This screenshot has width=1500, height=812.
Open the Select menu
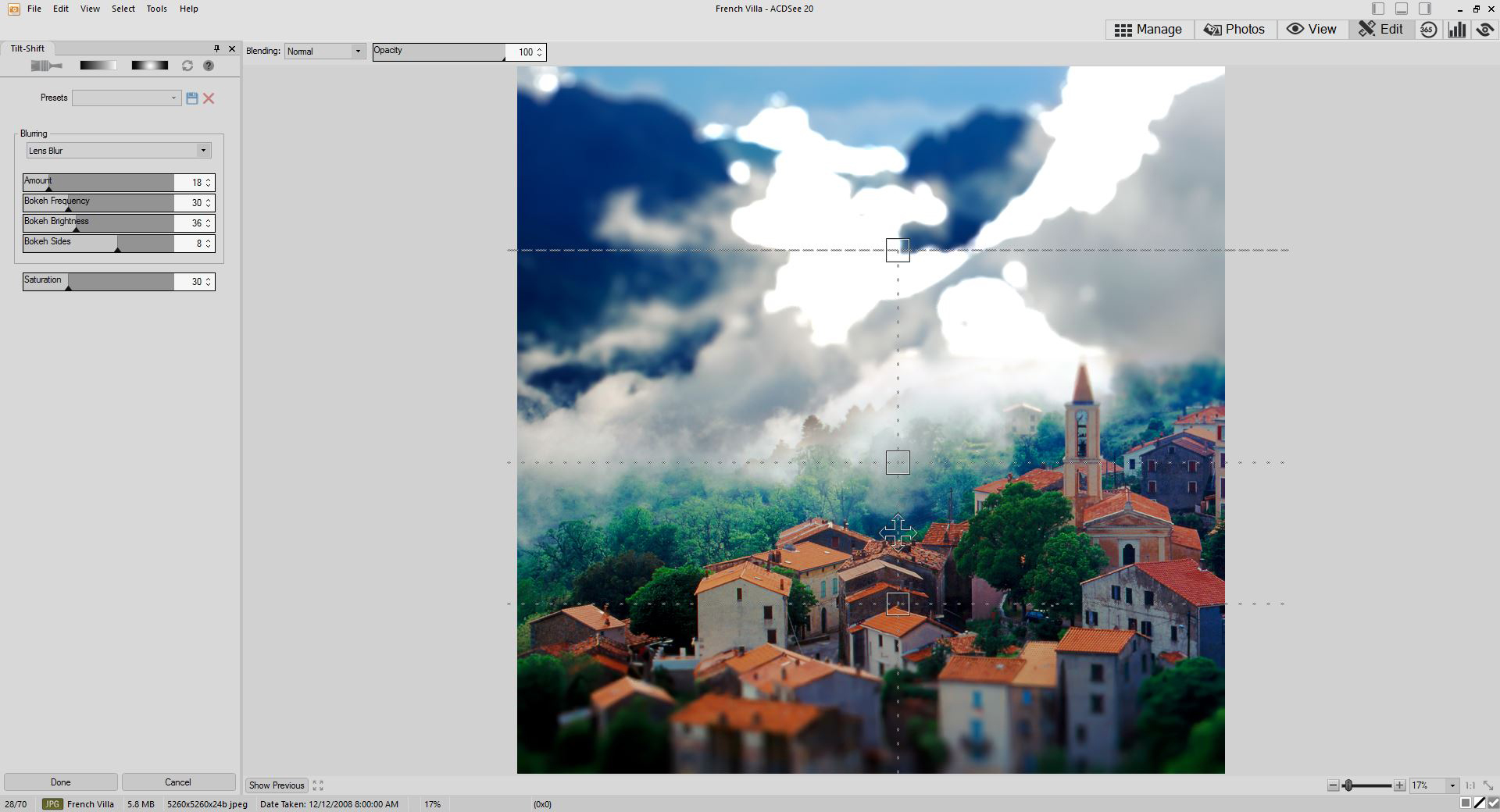pyautogui.click(x=123, y=9)
